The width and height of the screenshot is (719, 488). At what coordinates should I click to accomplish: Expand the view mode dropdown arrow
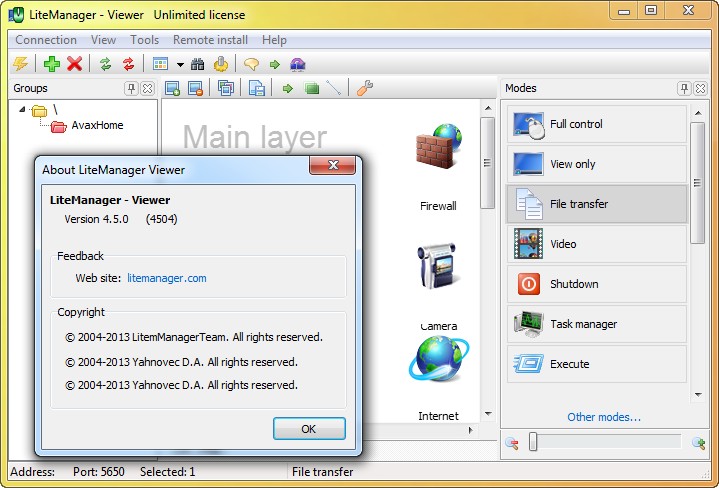(180, 65)
